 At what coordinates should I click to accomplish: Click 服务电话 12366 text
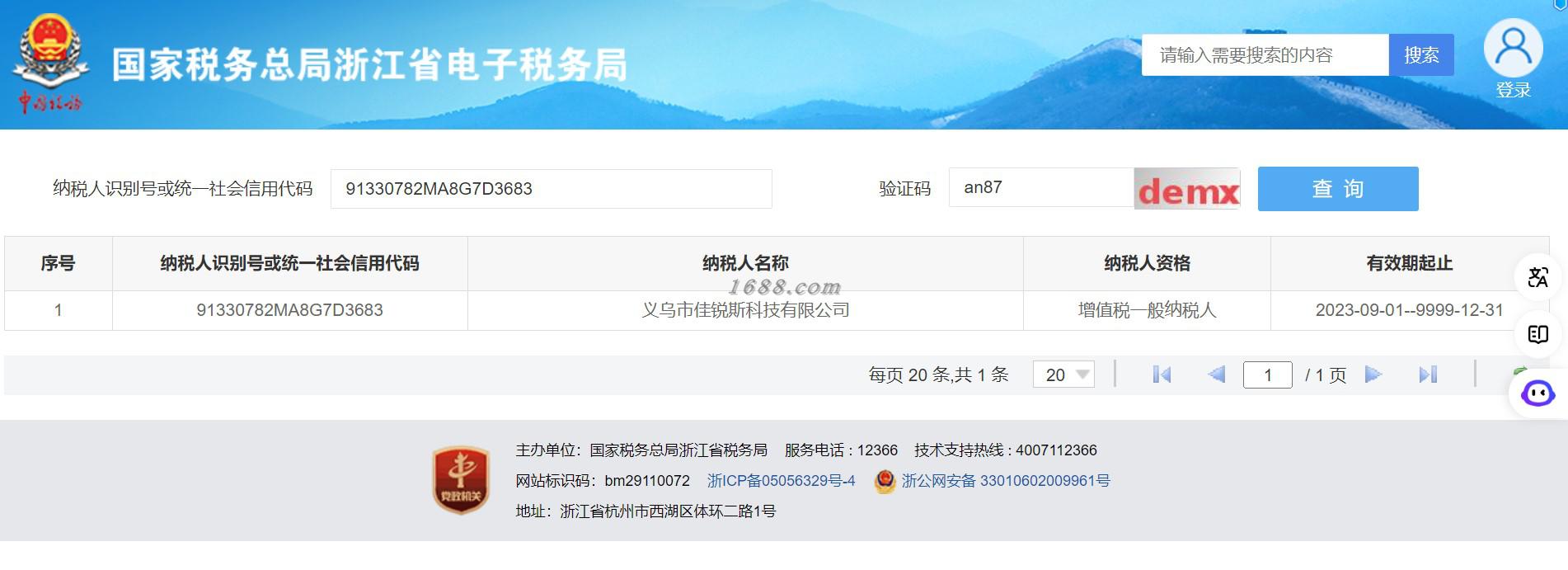tap(841, 450)
